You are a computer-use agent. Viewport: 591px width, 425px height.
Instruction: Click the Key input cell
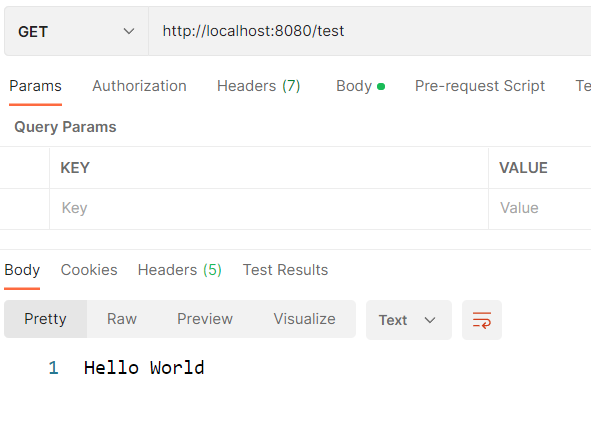pyautogui.click(x=269, y=208)
